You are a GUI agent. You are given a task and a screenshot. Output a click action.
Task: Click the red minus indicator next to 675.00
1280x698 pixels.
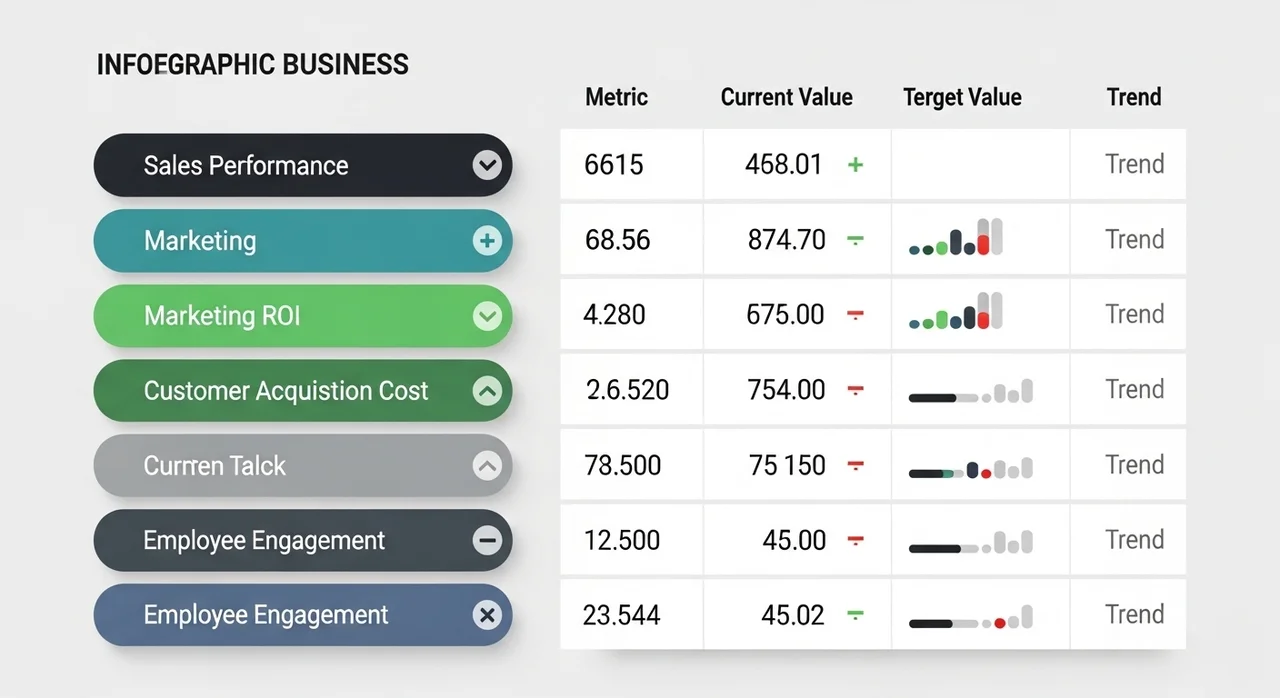point(855,315)
